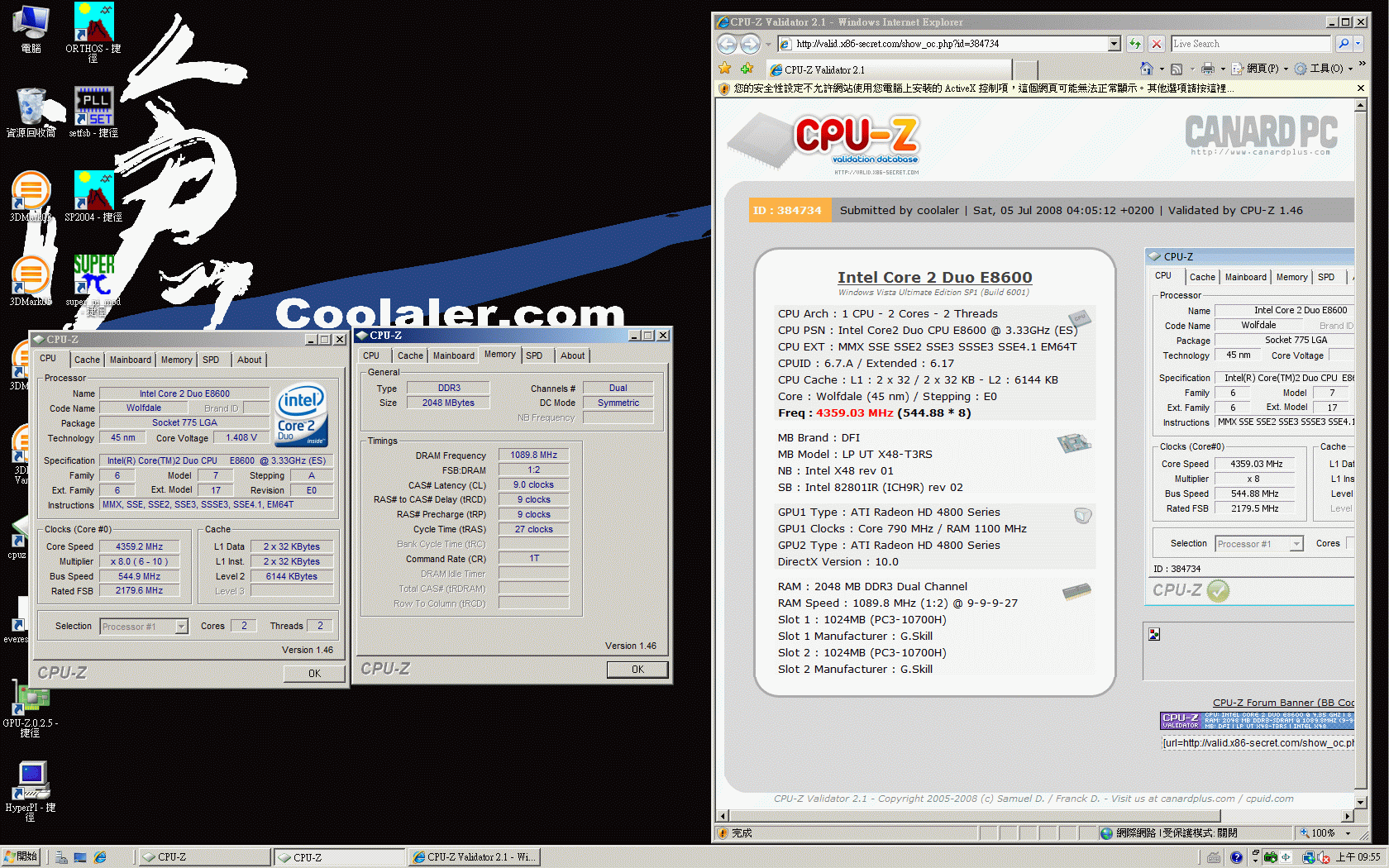
Task: Switch to SPD tab in left CPU-Z window
Action: pos(211,360)
